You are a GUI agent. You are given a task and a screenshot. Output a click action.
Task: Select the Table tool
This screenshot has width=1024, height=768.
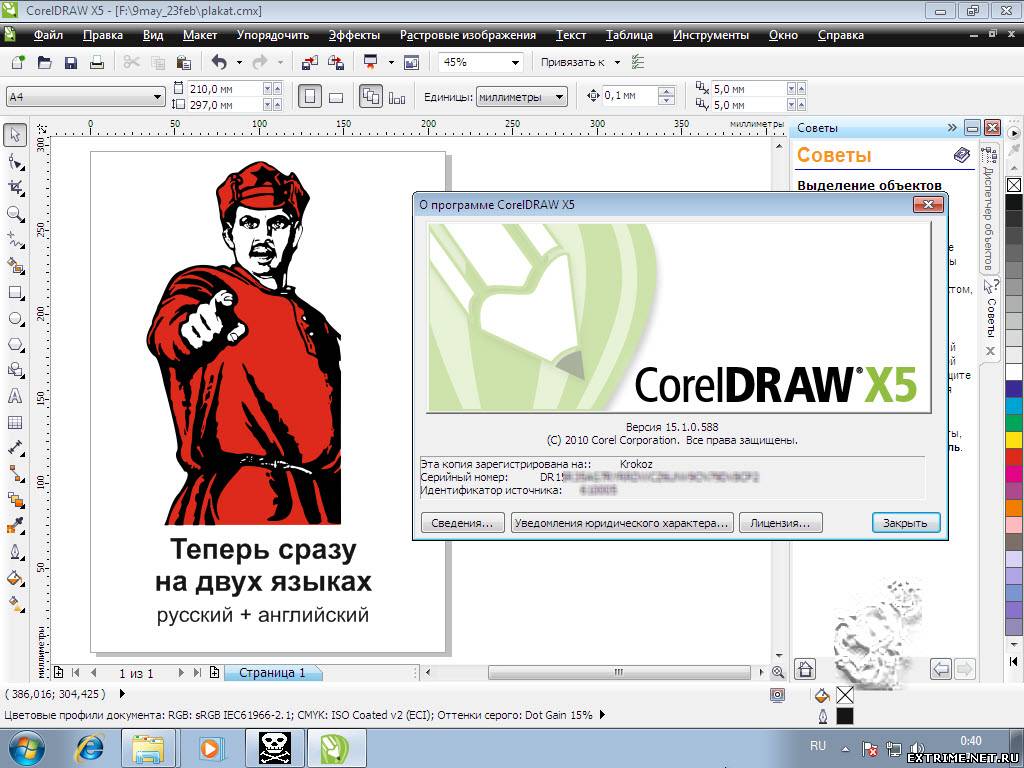click(x=15, y=422)
